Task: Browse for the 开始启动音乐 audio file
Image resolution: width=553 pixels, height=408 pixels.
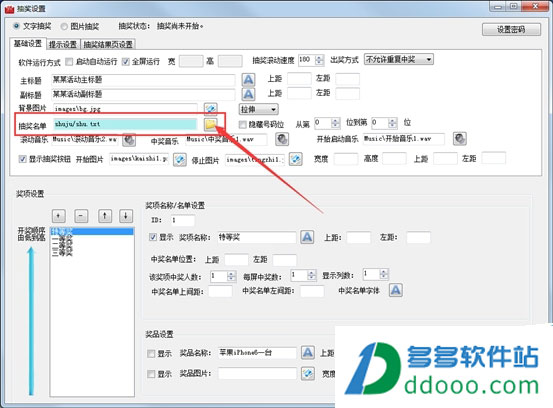Action: [x=460, y=139]
